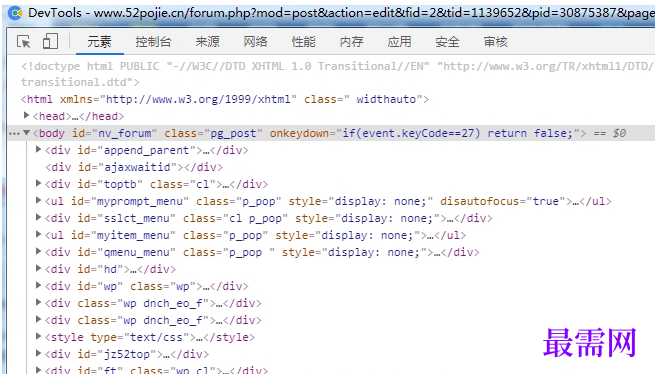655x374 pixels.
Task: Expand the toptb div node
Action: tap(38, 183)
